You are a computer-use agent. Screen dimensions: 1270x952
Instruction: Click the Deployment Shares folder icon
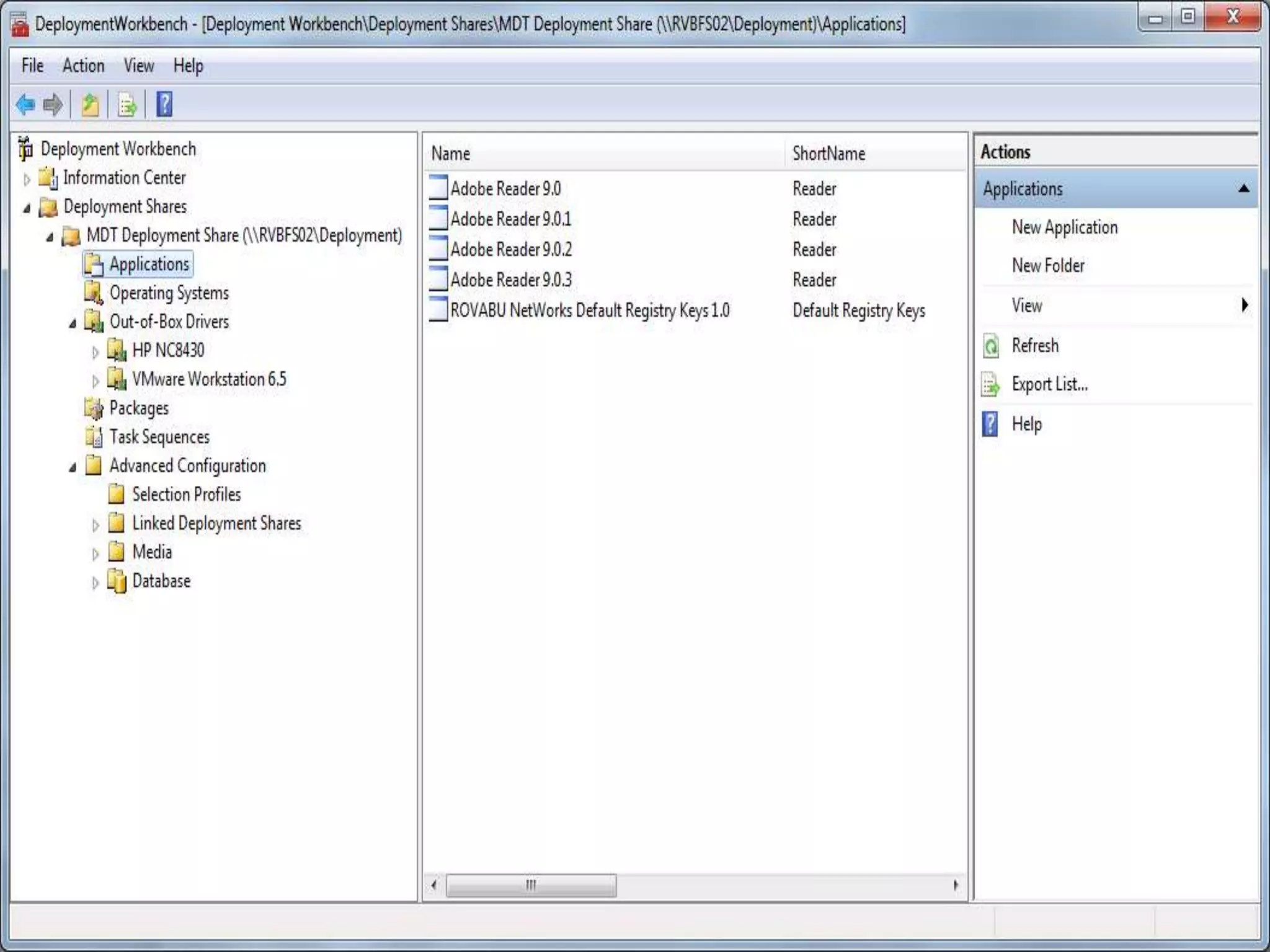coord(48,207)
